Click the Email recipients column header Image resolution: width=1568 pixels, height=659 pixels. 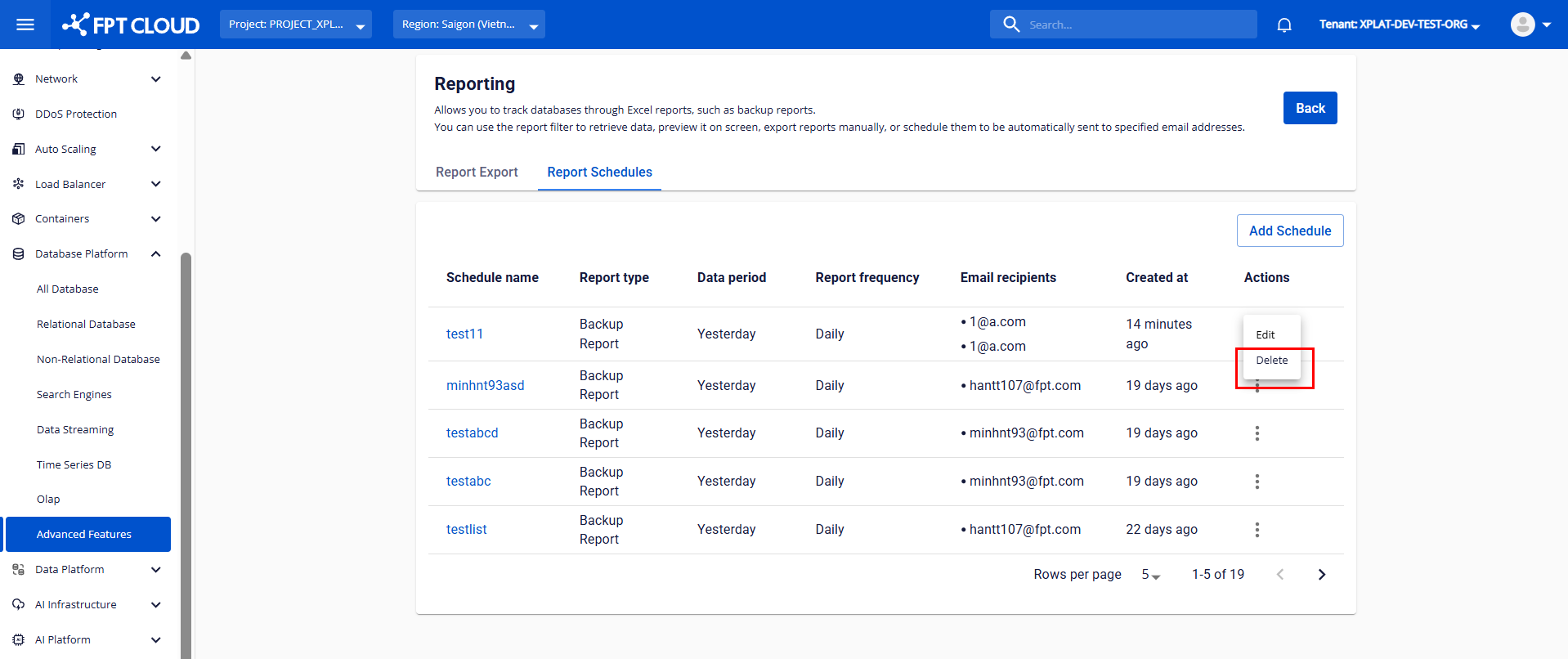(1008, 278)
